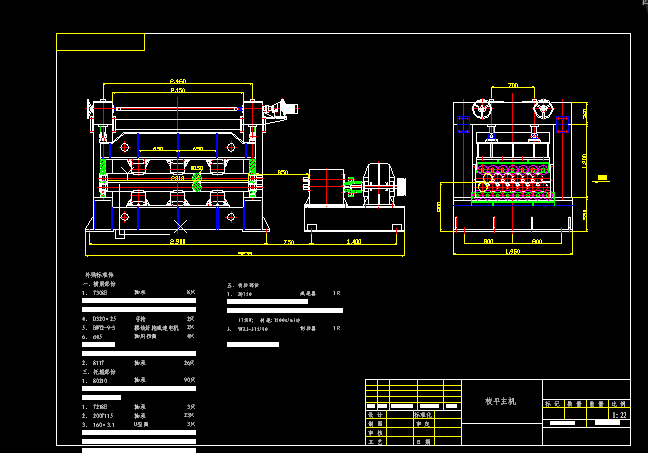Image resolution: width=648 pixels, height=453 pixels.
Task: Click the 1.600 overall width dimension of side view
Action: point(512,251)
